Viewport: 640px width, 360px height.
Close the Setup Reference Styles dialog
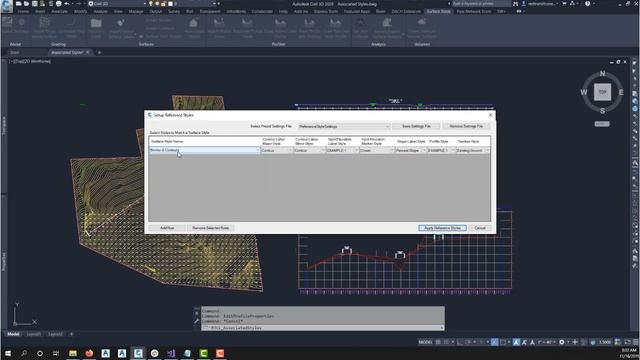point(490,115)
